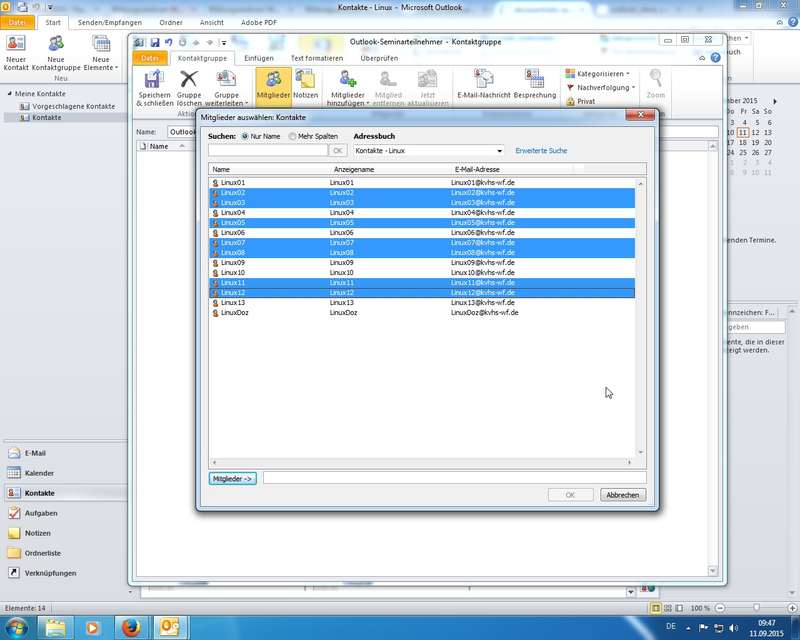Screen dimensions: 800x640
Task: Switch to the Einfügen ribbon tab
Action: coord(259,58)
